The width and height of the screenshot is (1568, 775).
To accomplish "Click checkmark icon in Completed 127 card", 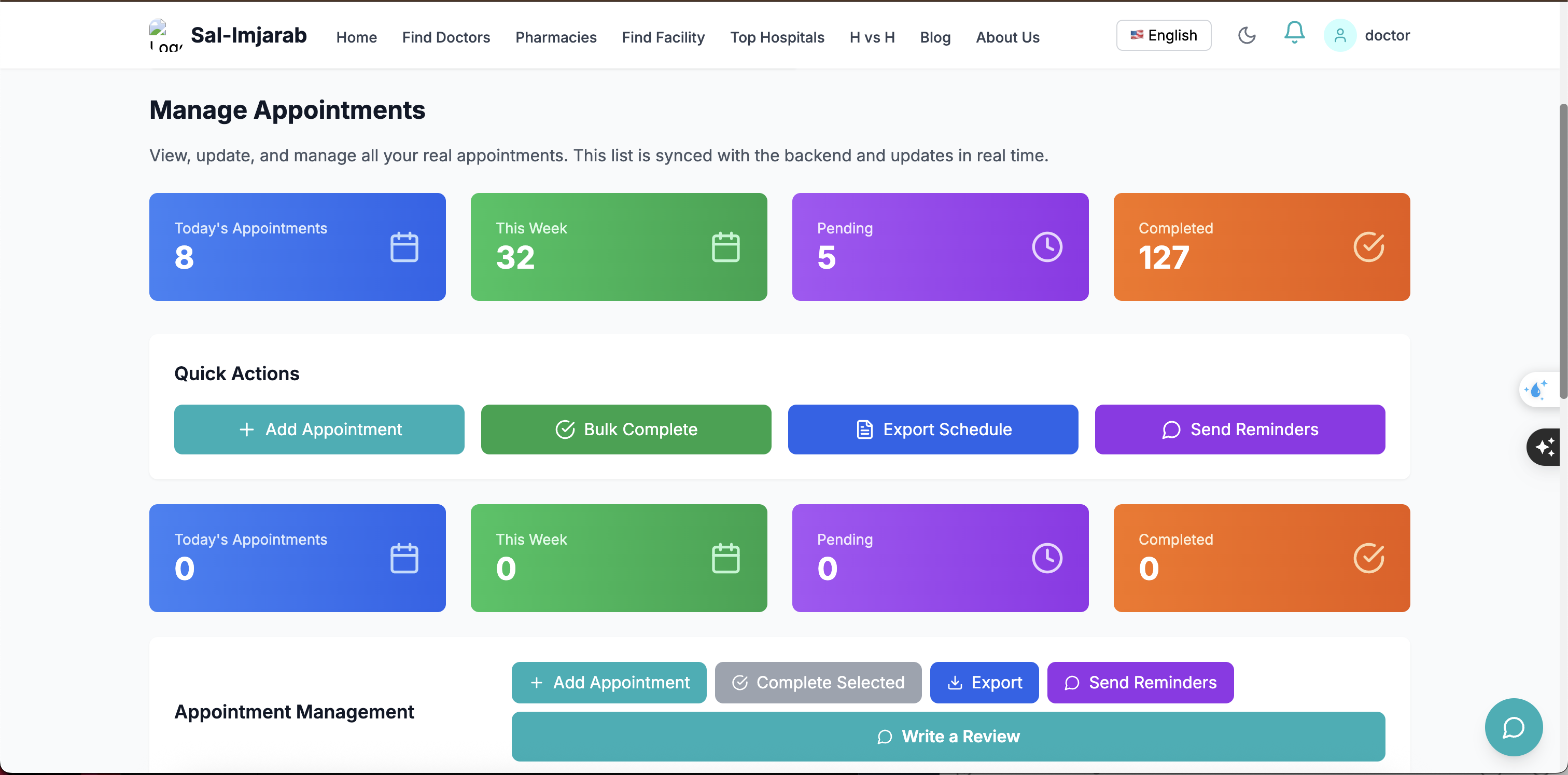I will [x=1368, y=247].
